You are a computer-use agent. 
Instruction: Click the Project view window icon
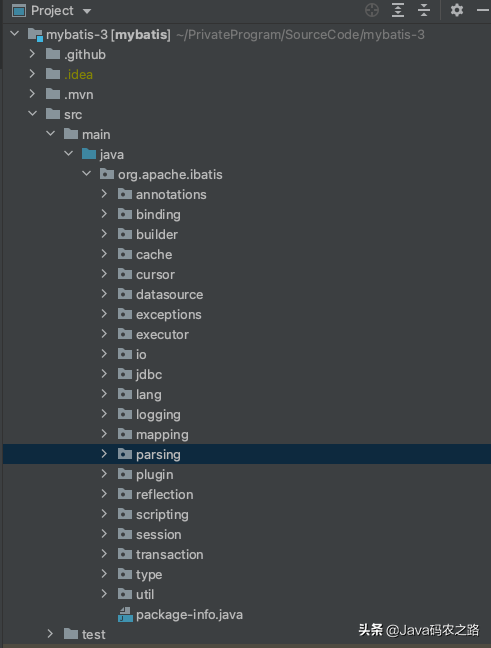tap(19, 11)
